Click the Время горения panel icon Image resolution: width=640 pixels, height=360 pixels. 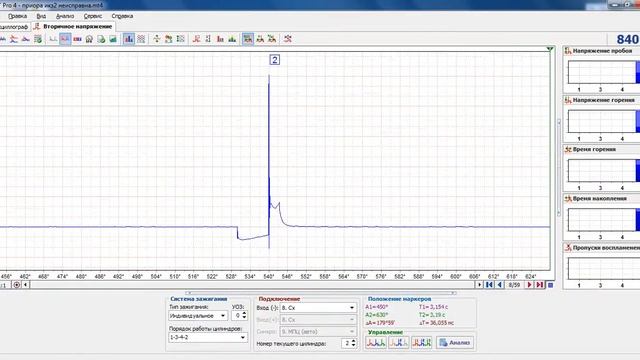tap(568, 149)
